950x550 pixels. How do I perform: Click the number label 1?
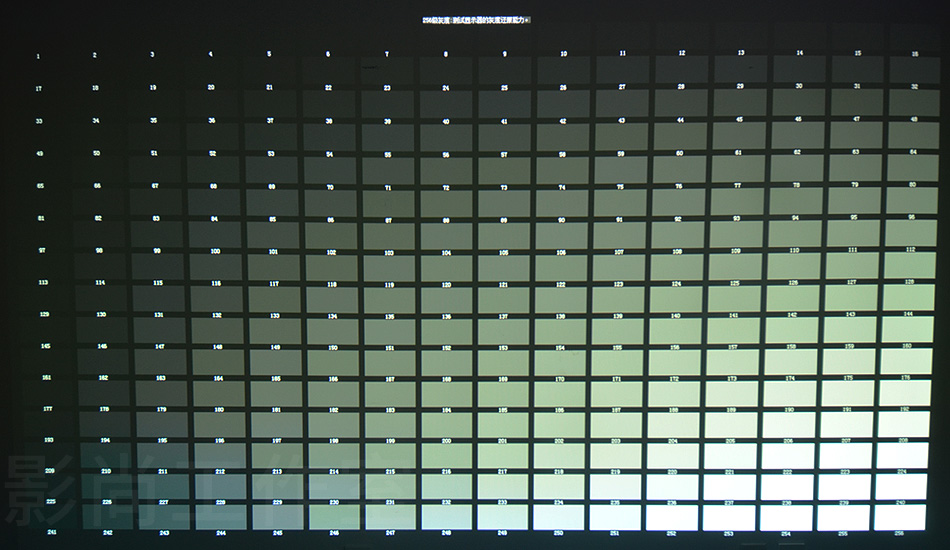(38, 56)
